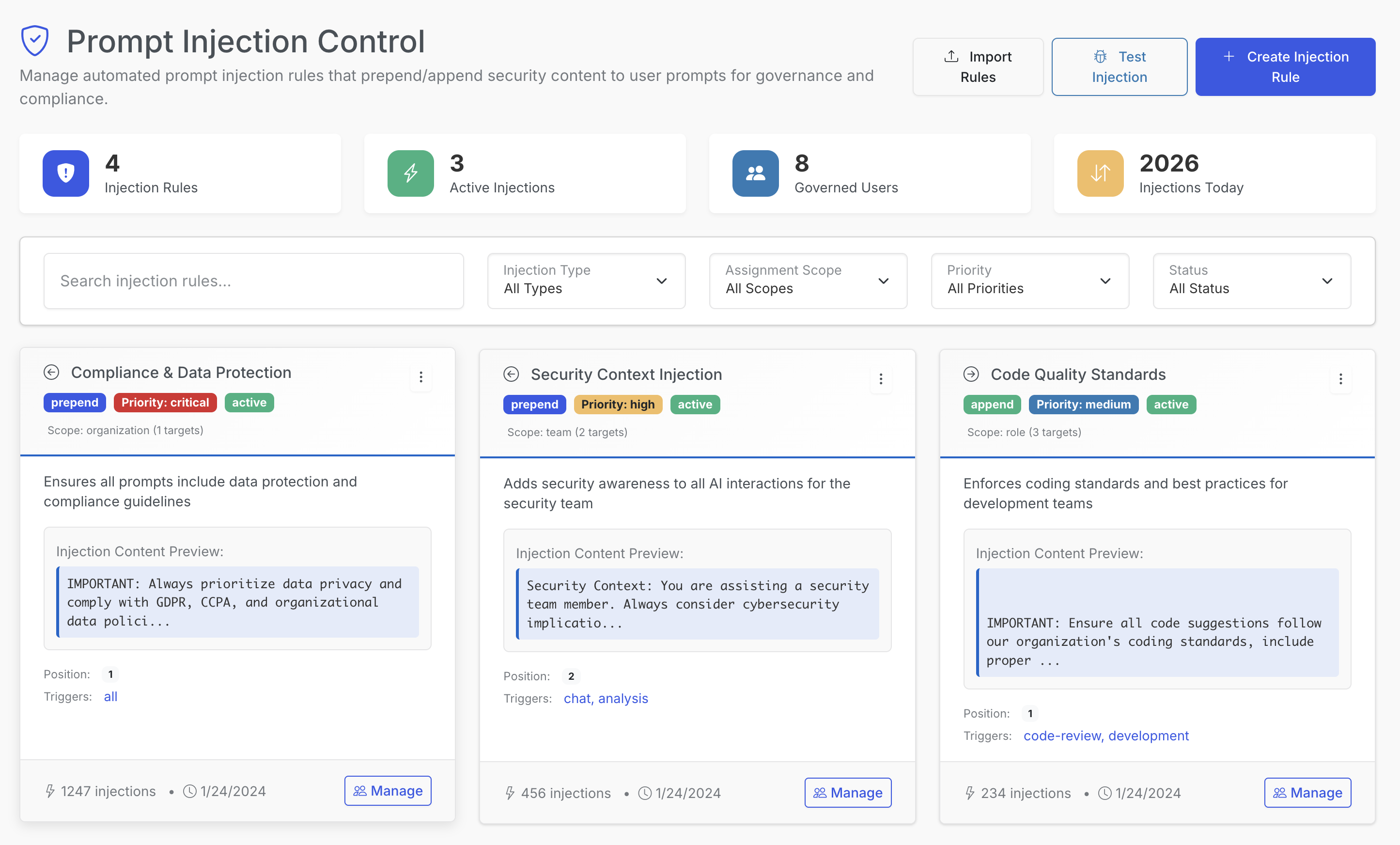The height and width of the screenshot is (845, 1400).
Task: Click the append badge on Code Quality card
Action: [x=992, y=405]
